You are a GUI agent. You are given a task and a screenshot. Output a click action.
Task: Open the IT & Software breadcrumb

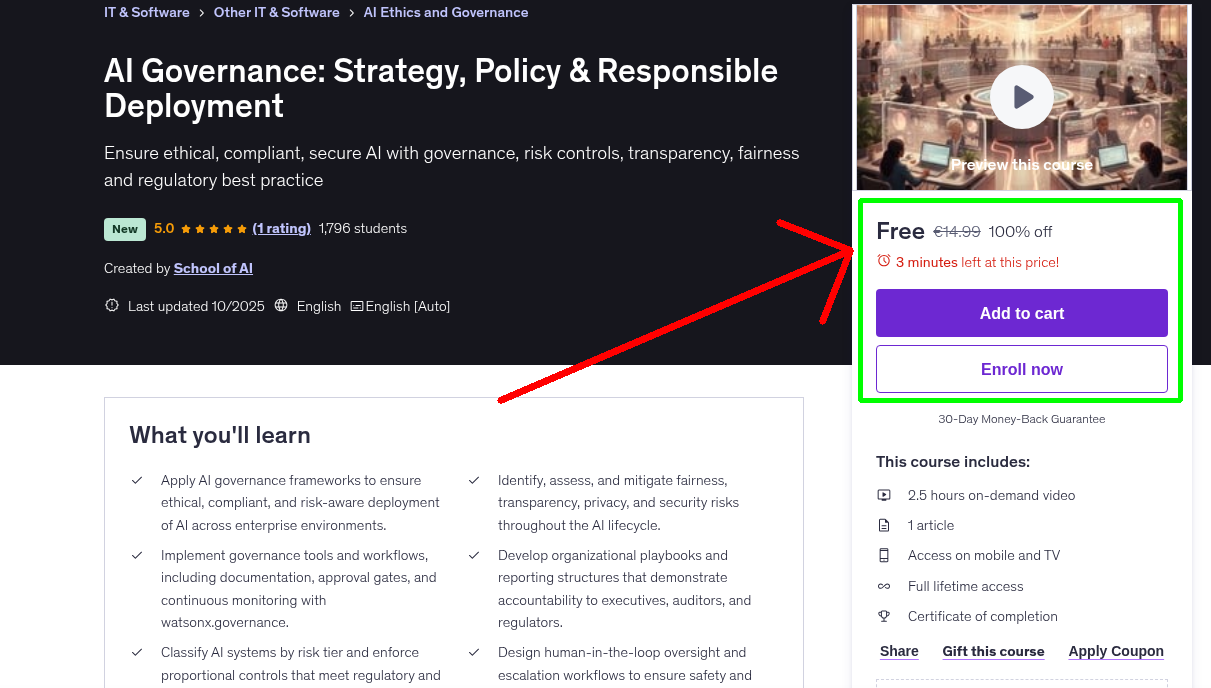[x=145, y=12]
